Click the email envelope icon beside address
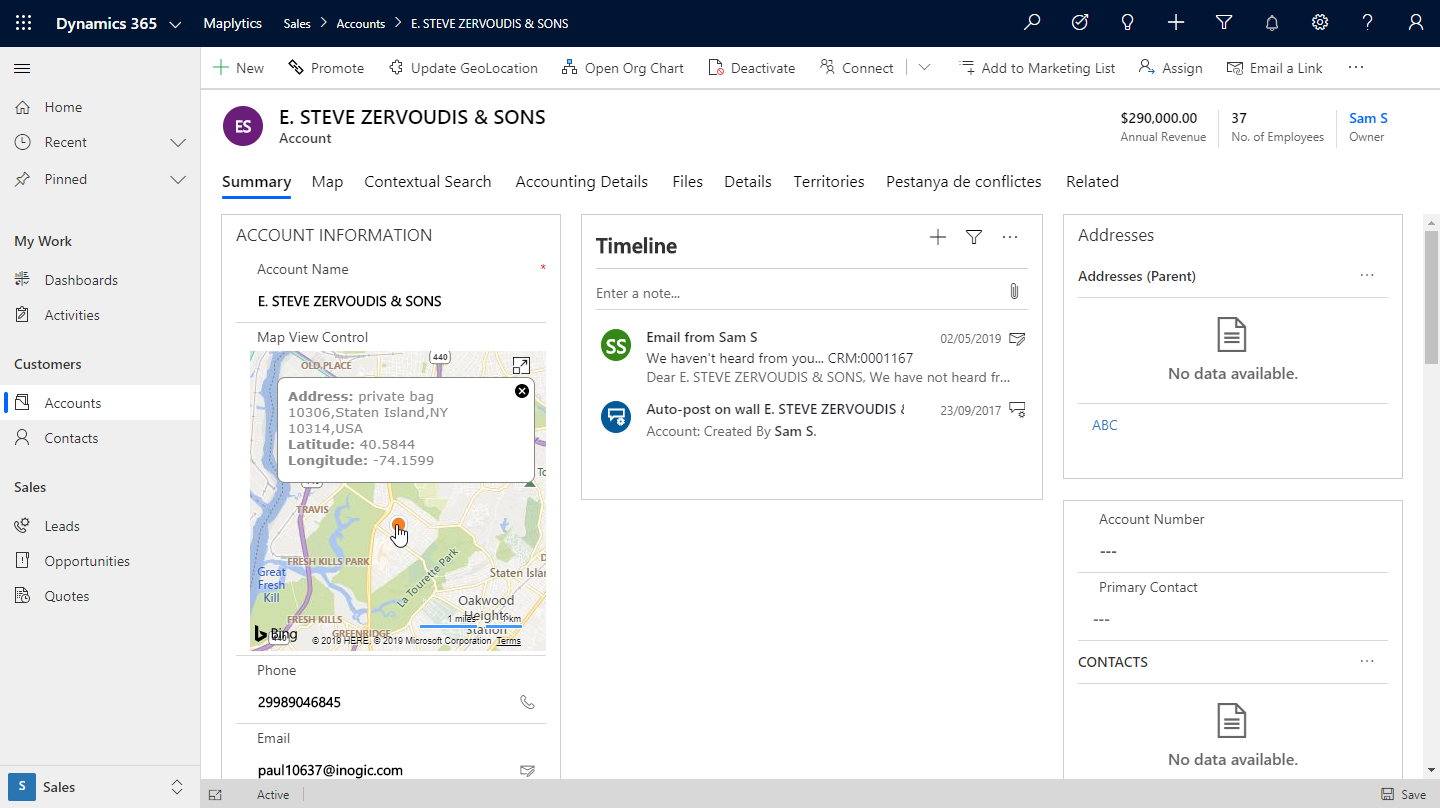1440x808 pixels. (x=528, y=770)
